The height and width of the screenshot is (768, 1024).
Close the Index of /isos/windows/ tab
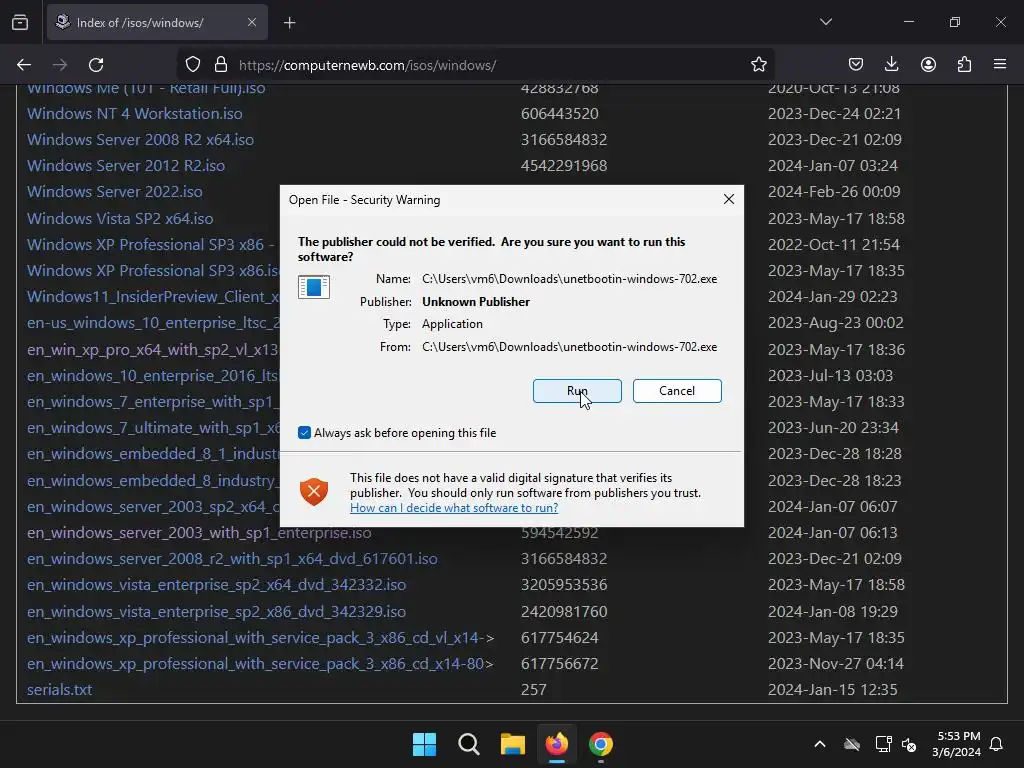click(251, 22)
